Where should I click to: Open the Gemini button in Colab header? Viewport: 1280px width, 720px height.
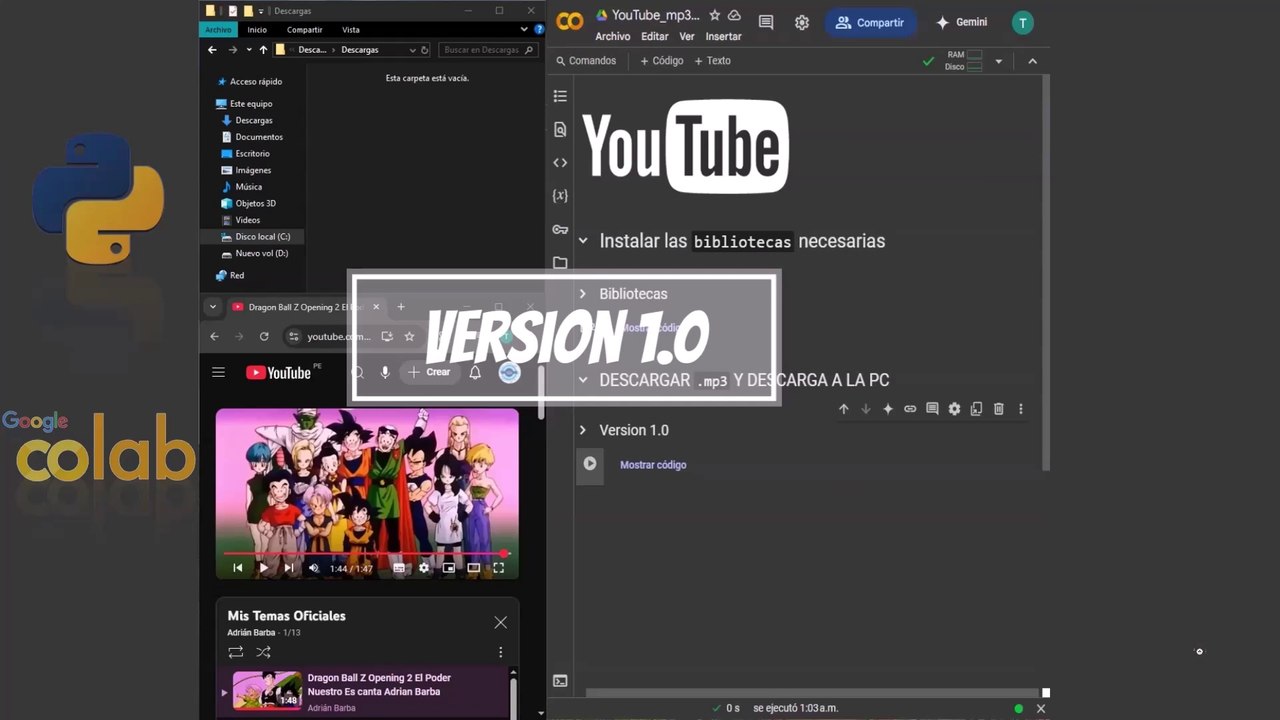pyautogui.click(x=961, y=22)
